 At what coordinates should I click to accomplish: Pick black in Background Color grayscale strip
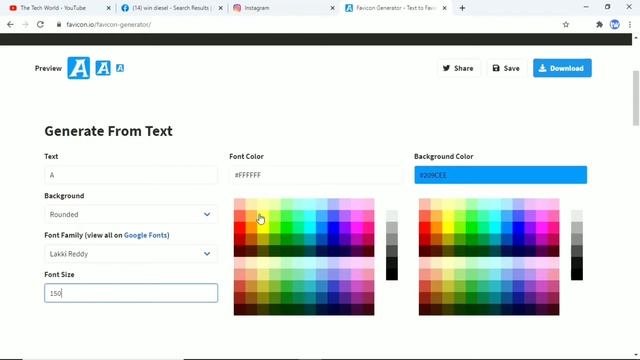577,274
